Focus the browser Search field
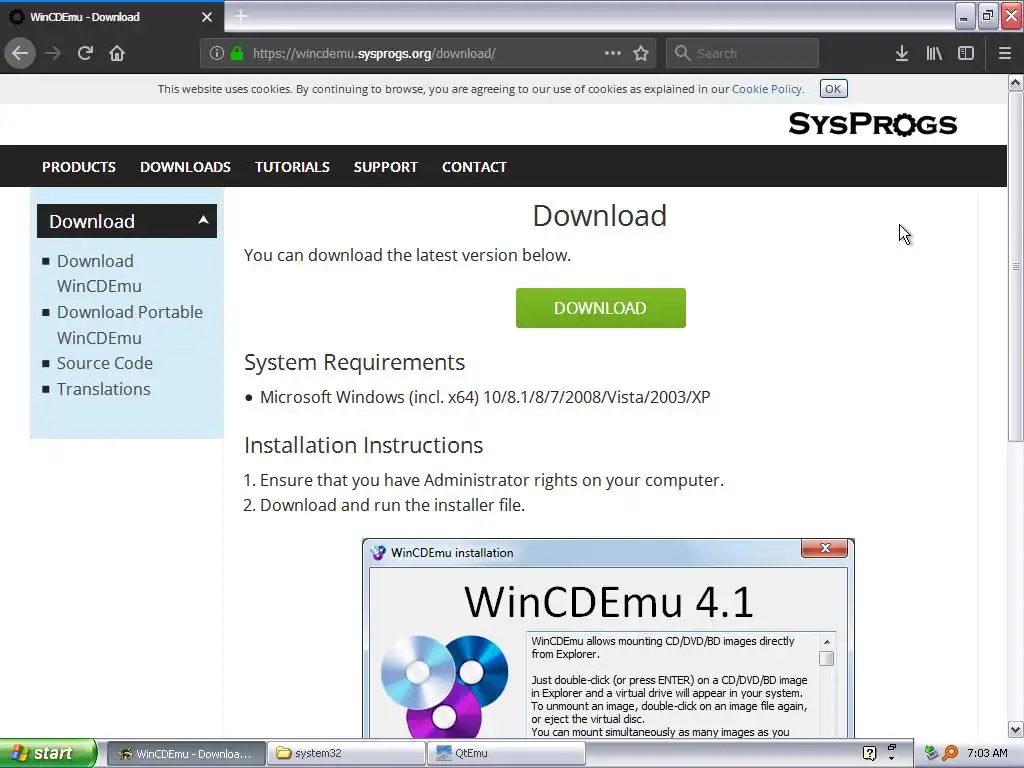Screen dimensions: 1024x768 click(743, 53)
